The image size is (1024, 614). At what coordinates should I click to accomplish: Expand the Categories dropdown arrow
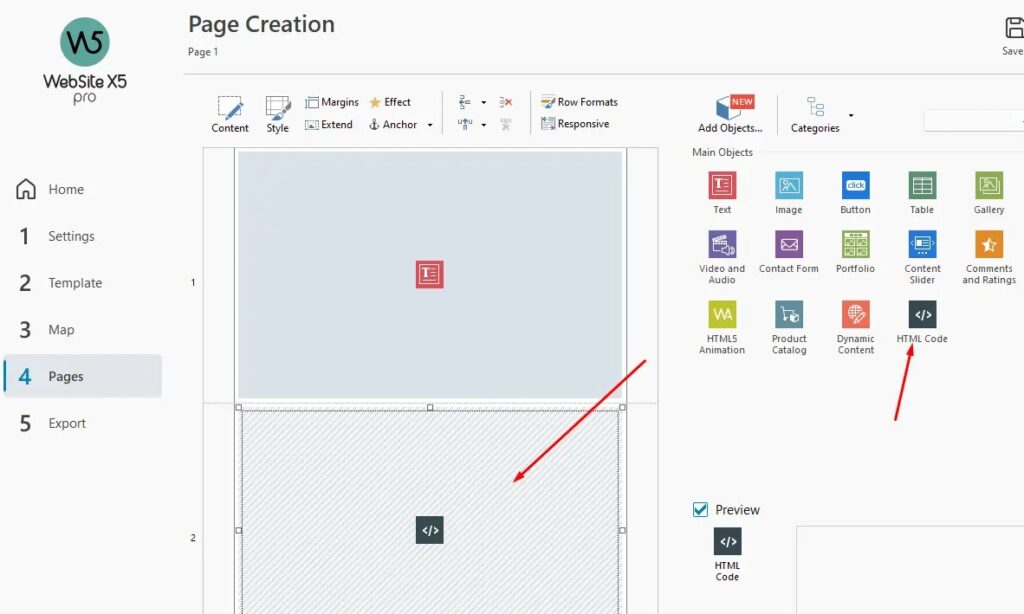tap(851, 116)
